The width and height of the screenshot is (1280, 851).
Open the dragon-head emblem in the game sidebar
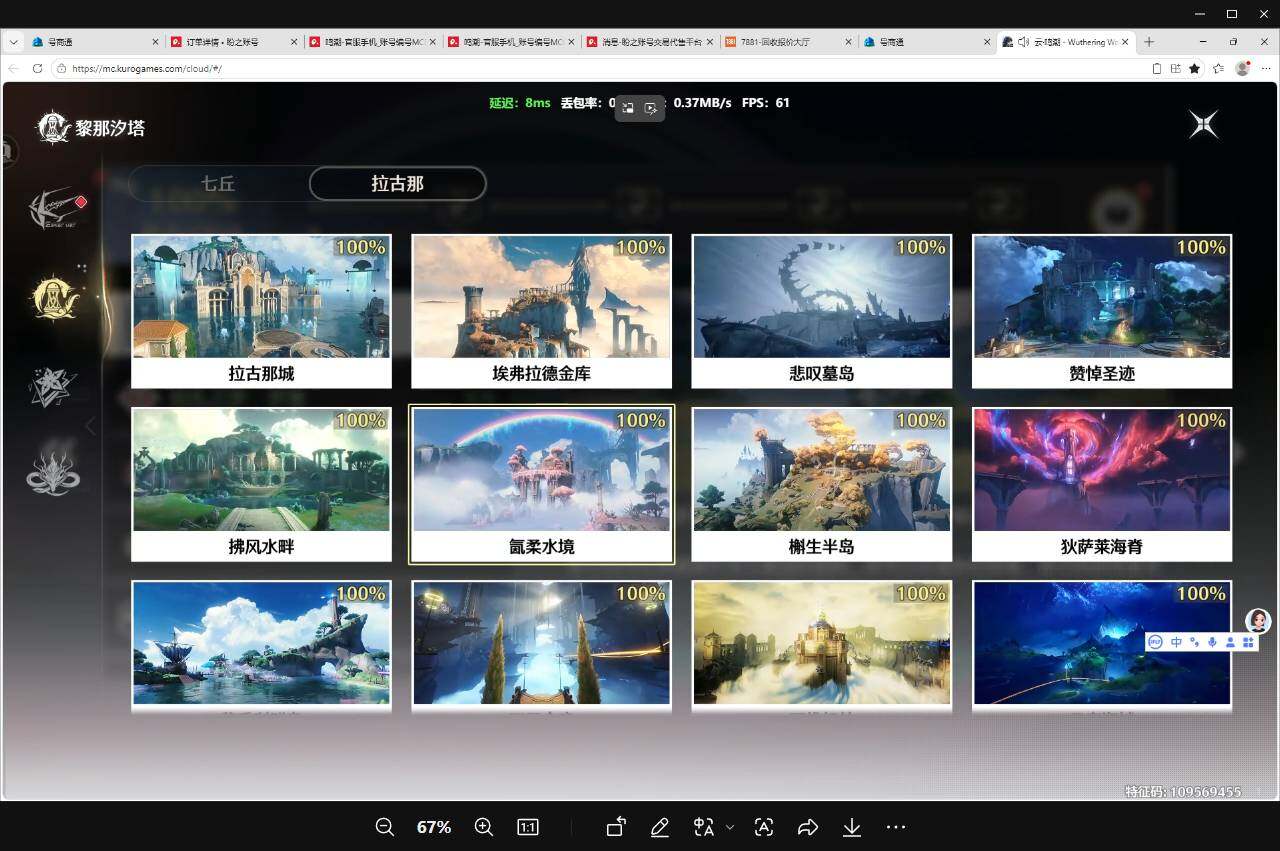coord(53,471)
